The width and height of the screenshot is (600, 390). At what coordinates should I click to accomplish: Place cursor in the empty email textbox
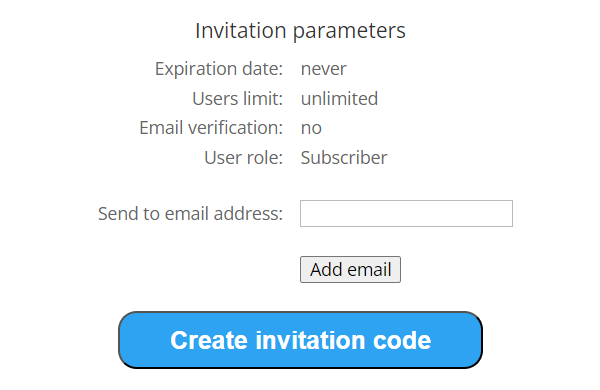tap(406, 213)
